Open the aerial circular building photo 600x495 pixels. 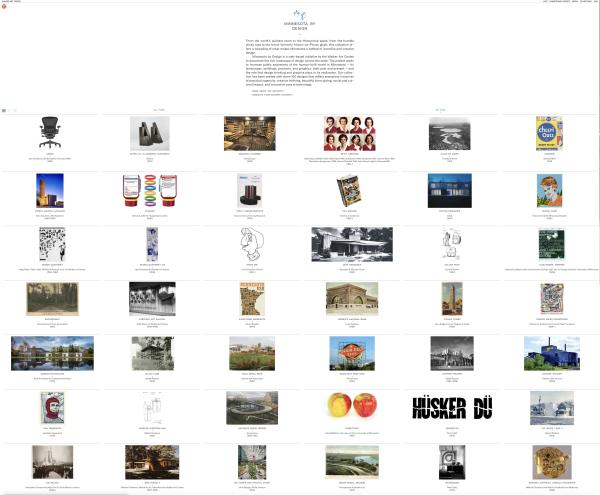(x=252, y=408)
